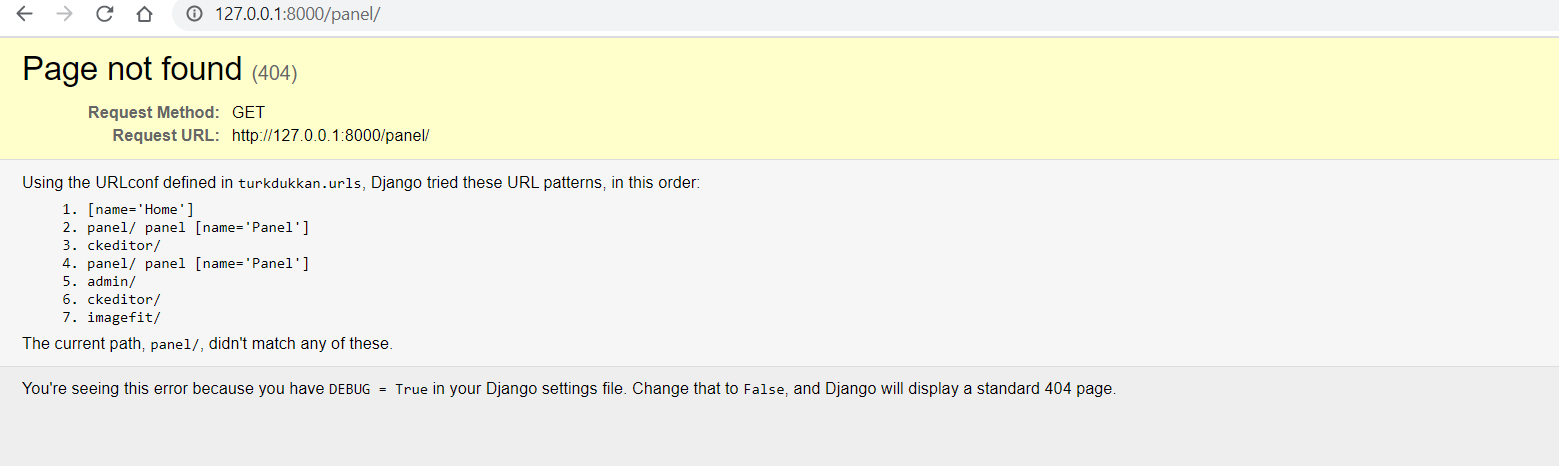Click the (404) status code text
The width and height of the screenshot is (1559, 466).
(274, 72)
